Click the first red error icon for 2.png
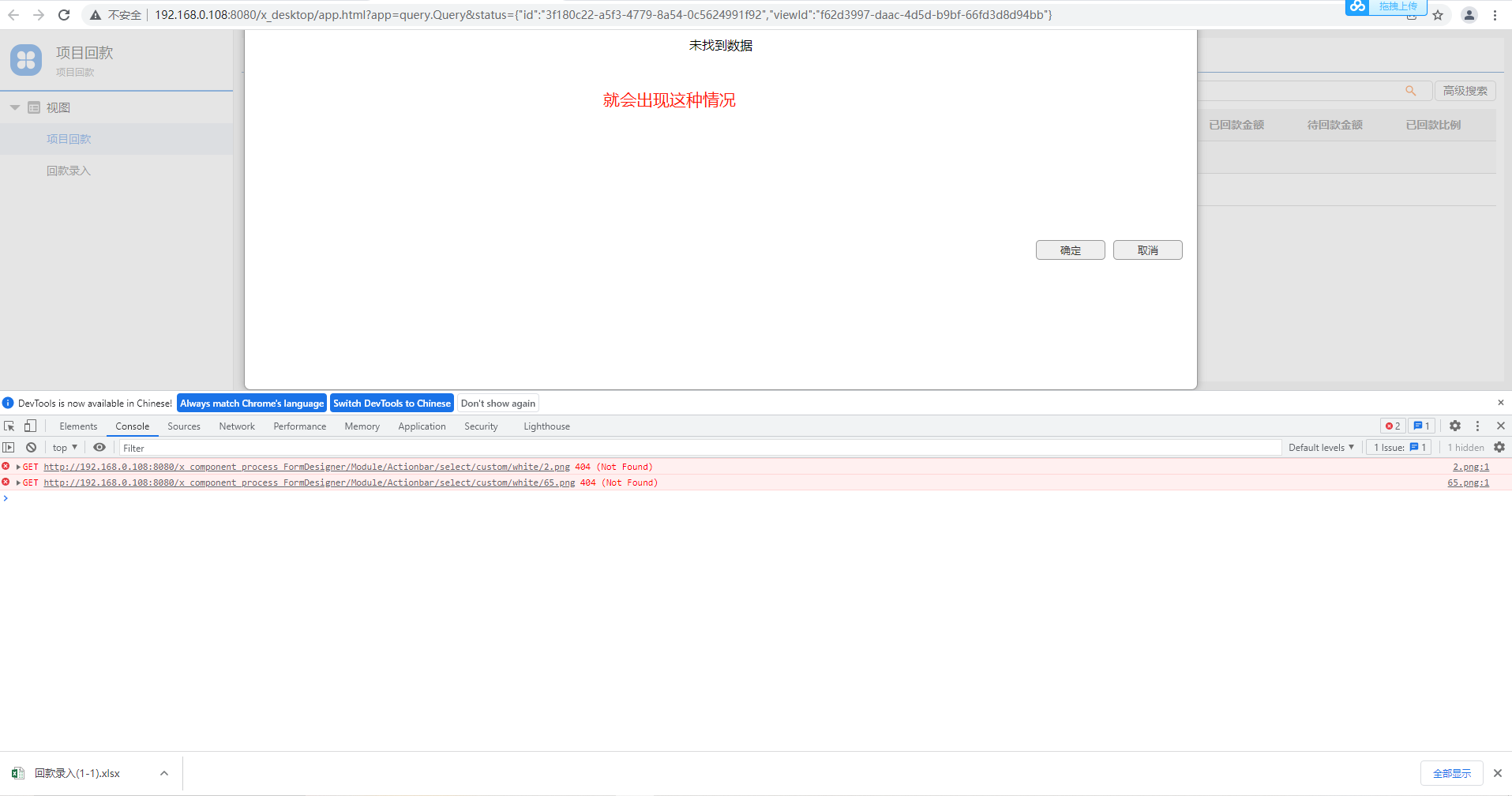Viewport: 1512px width, 796px height. [6, 467]
